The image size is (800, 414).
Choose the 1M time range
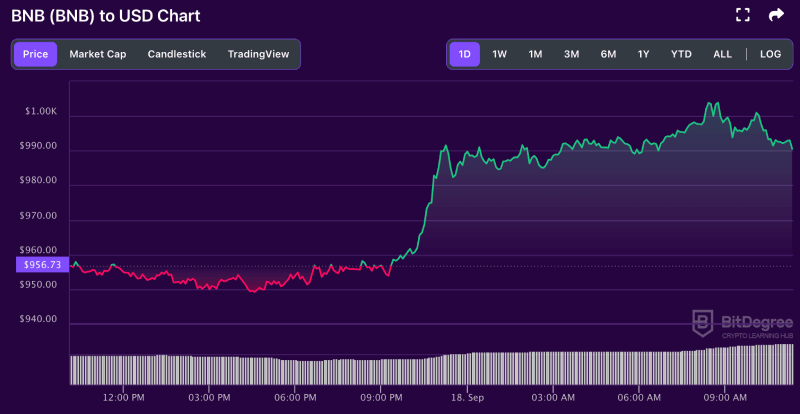point(535,54)
